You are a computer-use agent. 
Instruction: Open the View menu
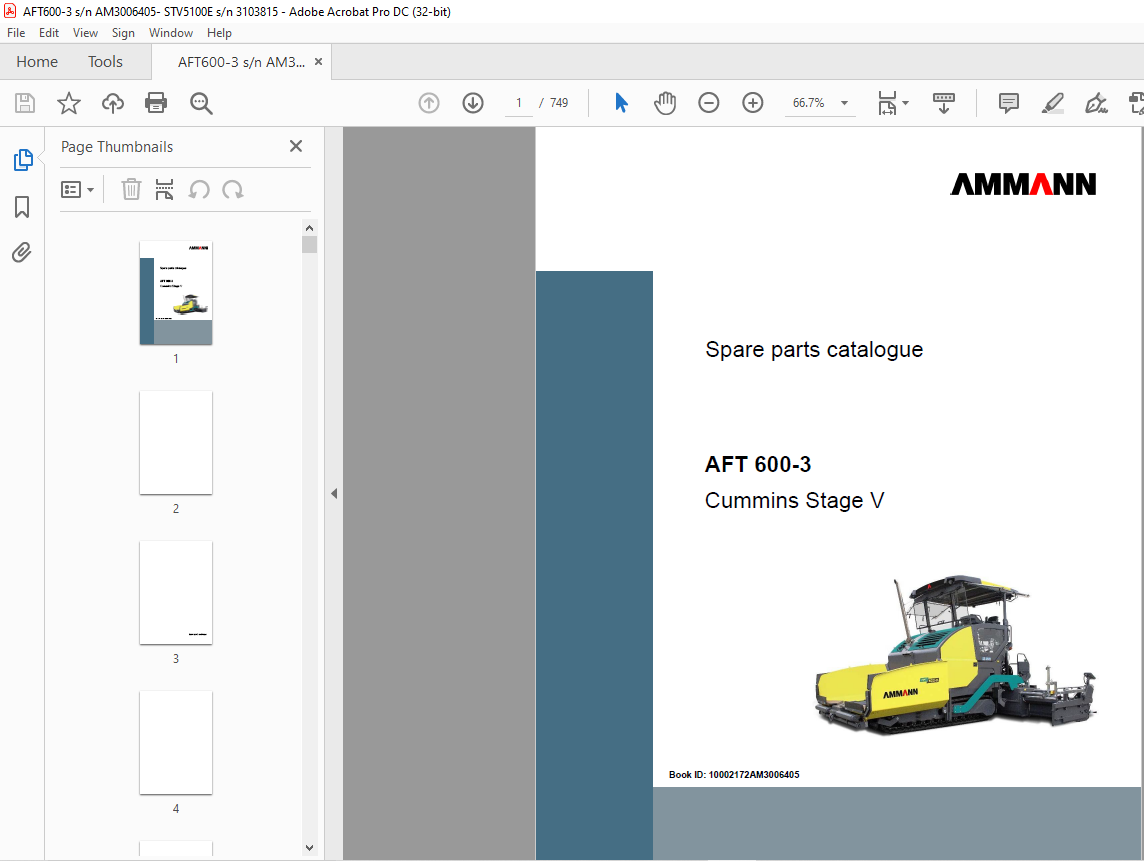(85, 33)
